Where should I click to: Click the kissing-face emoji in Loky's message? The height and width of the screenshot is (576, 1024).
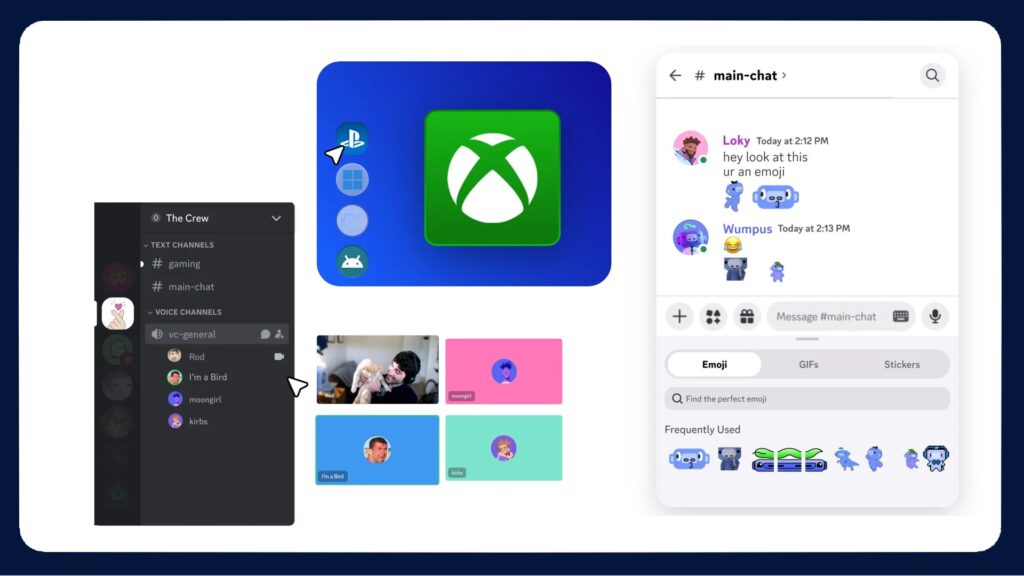click(776, 197)
